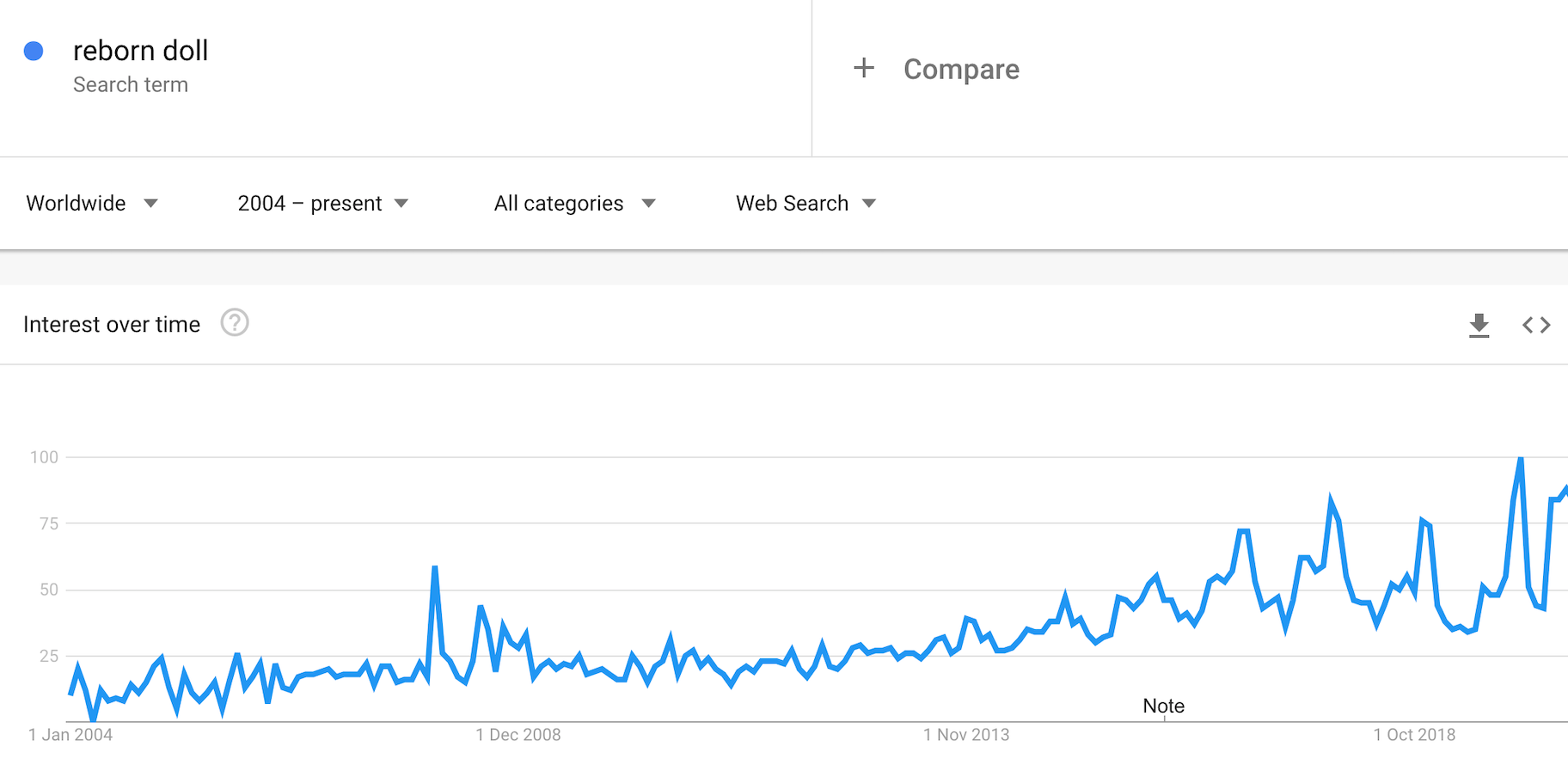The height and width of the screenshot is (777, 1568).
Task: Click the Search term subtitle text
Action: click(x=131, y=85)
